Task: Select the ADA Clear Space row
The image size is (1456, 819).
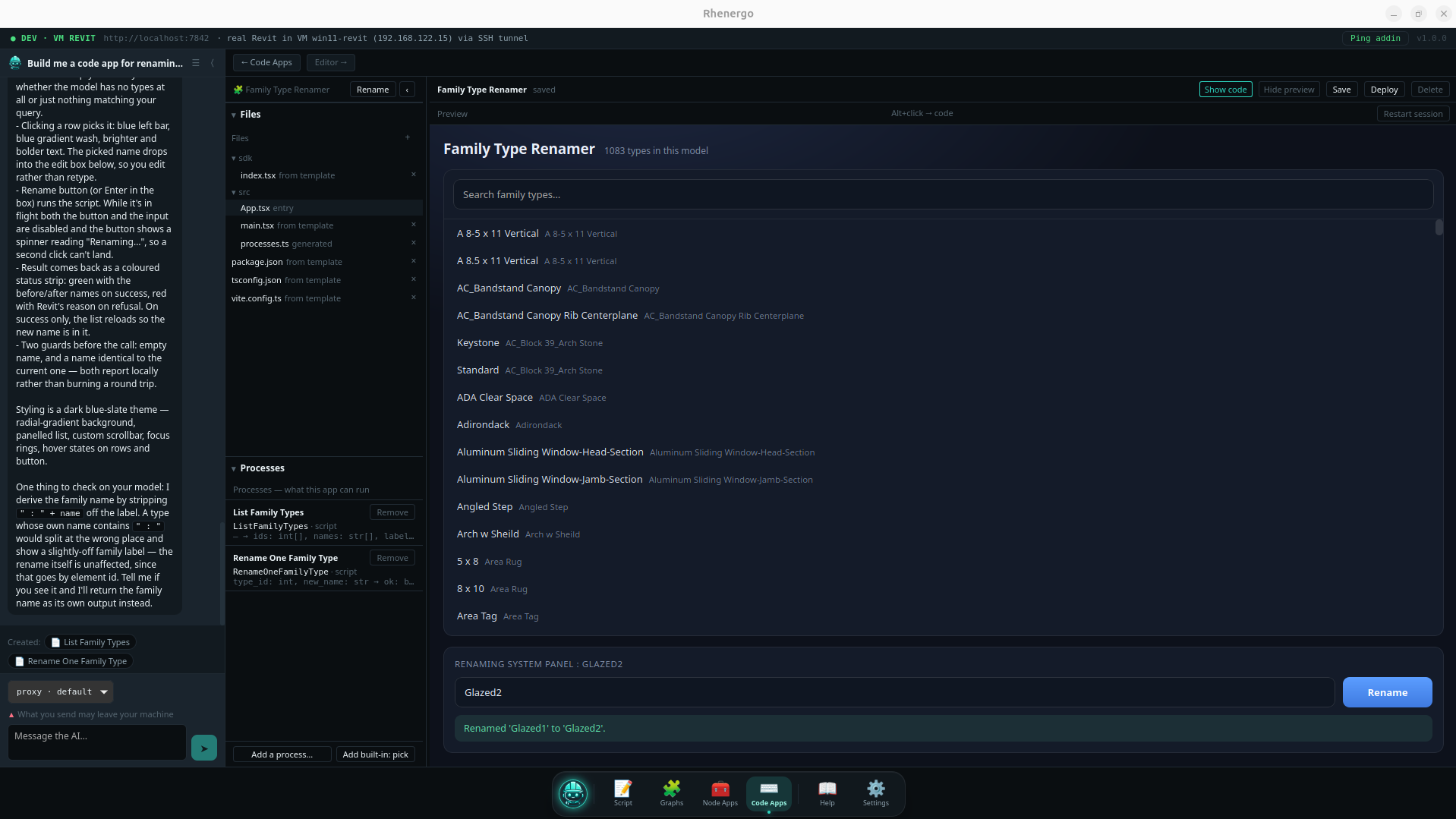Action: pyautogui.click(x=941, y=398)
